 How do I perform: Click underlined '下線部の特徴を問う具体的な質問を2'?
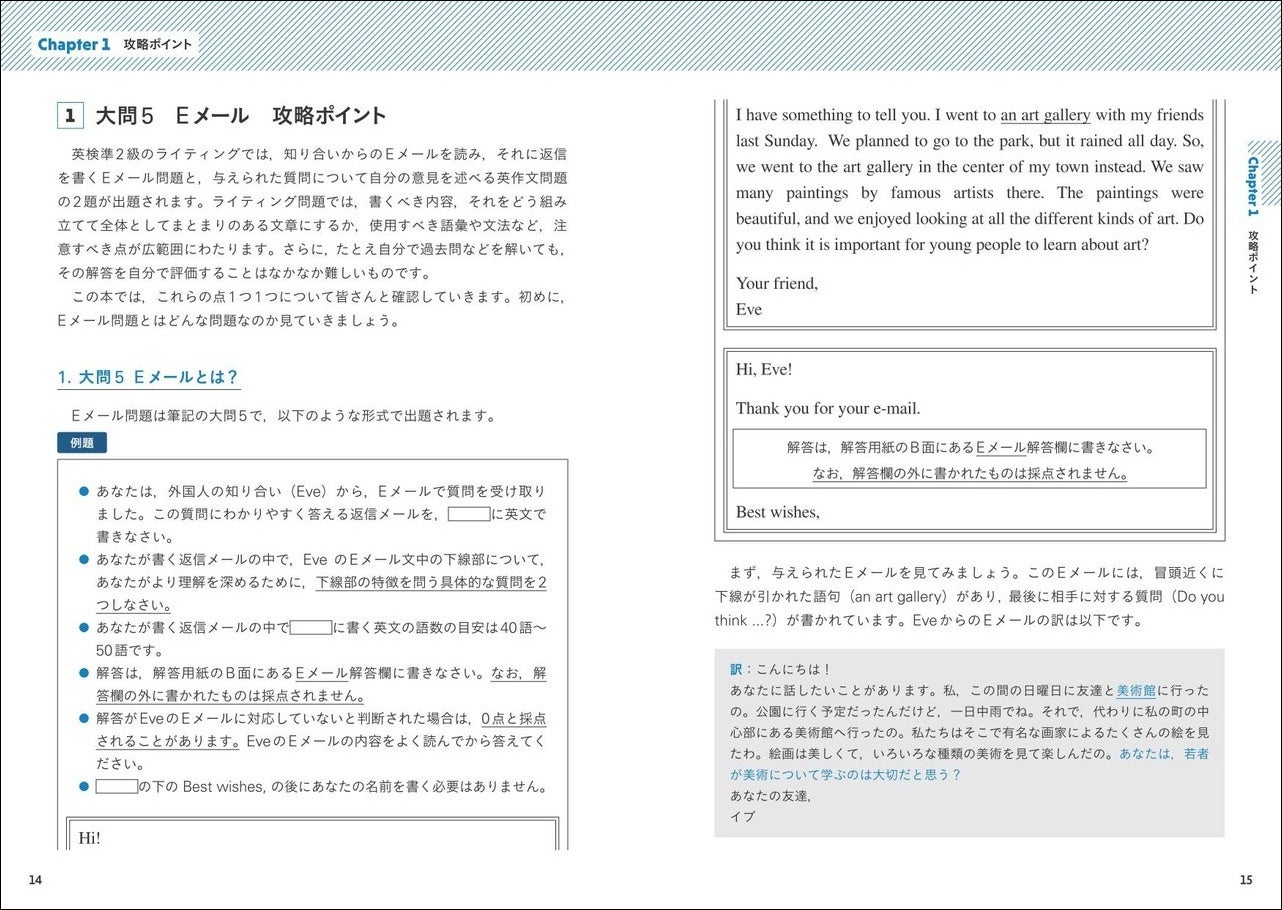[431, 582]
